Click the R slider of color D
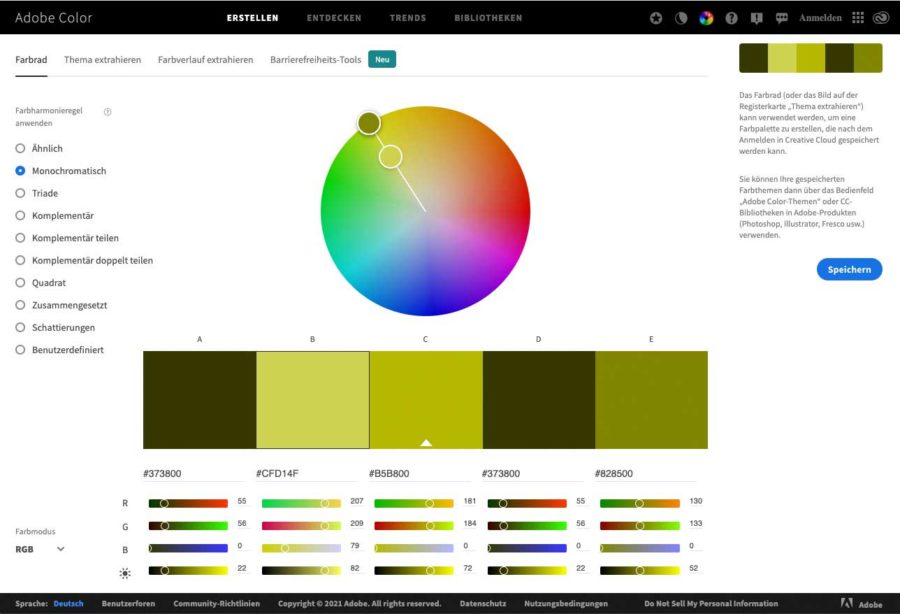Screen dimensions: 900x614 point(527,503)
